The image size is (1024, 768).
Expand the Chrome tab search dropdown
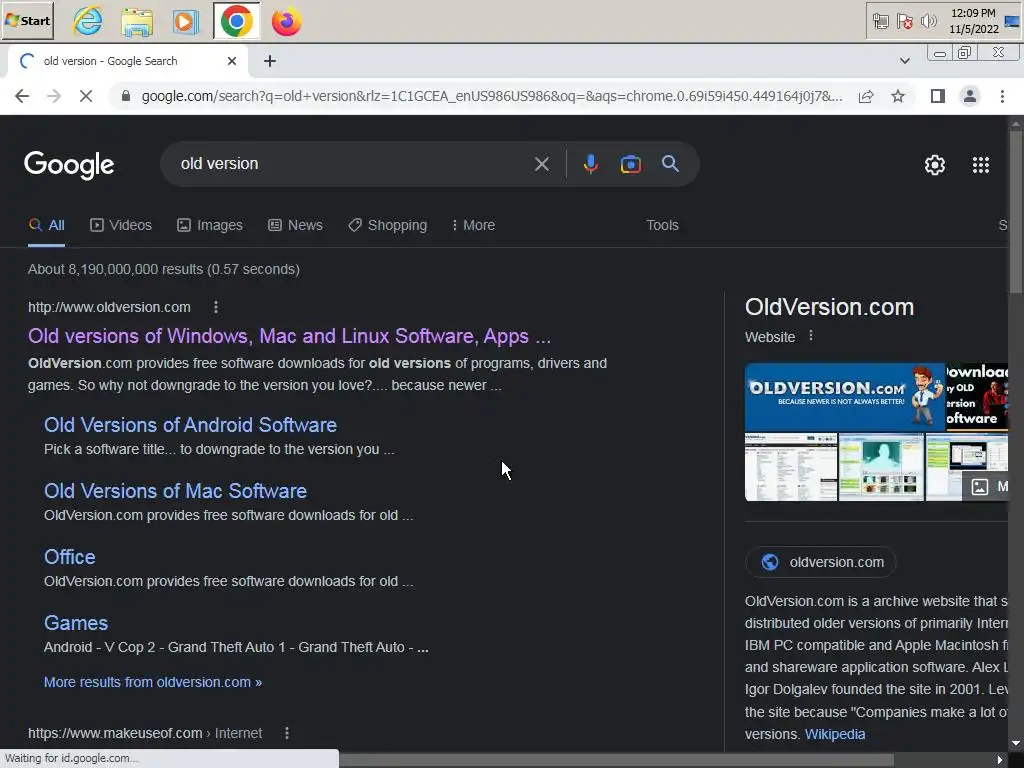coord(904,61)
